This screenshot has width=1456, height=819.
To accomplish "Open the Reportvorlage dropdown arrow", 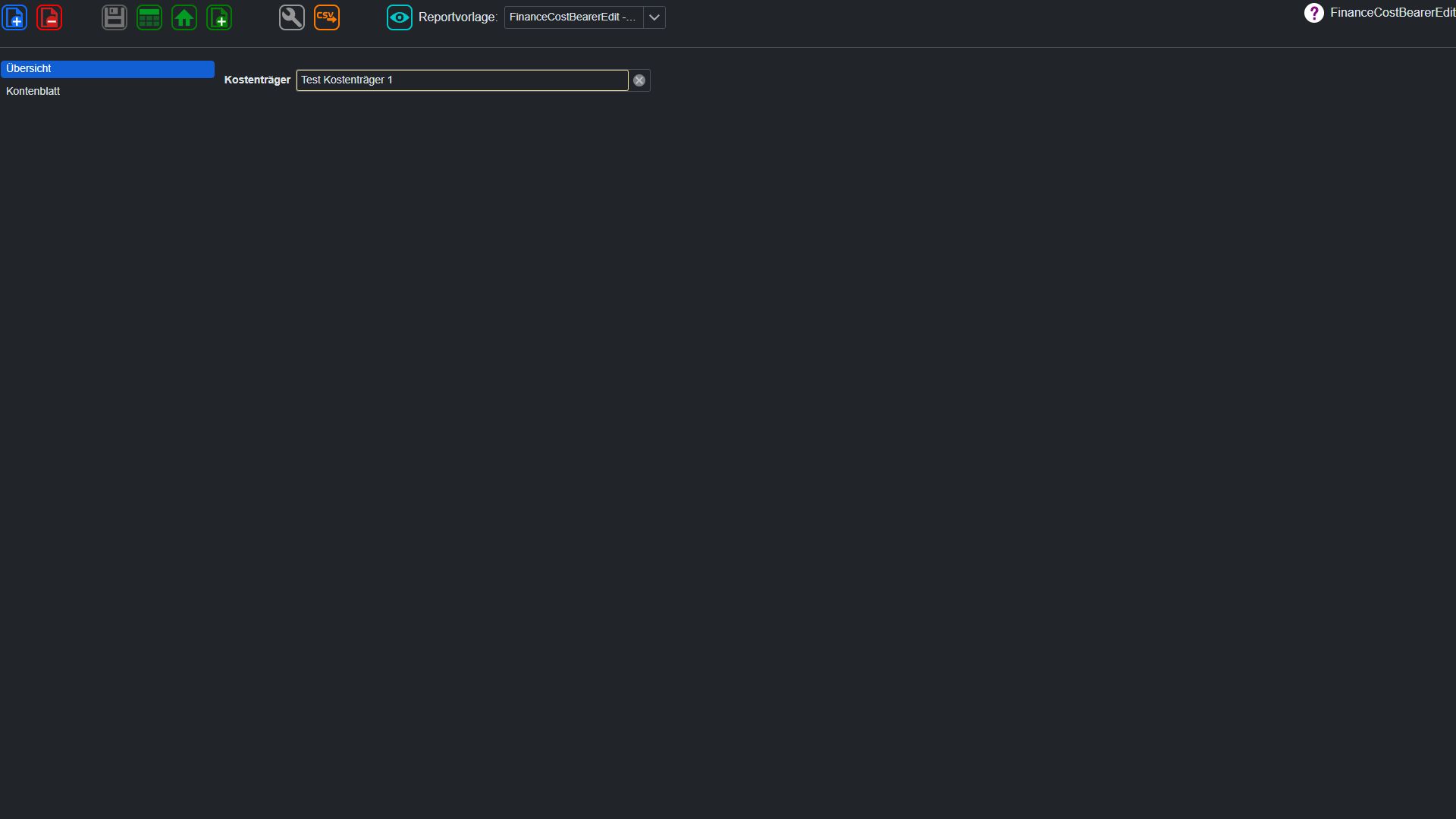I will (x=654, y=17).
